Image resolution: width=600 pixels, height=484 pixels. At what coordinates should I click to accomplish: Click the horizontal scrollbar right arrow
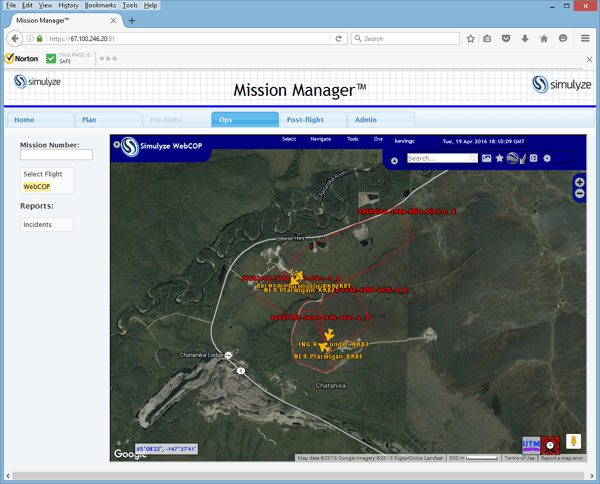click(x=592, y=476)
